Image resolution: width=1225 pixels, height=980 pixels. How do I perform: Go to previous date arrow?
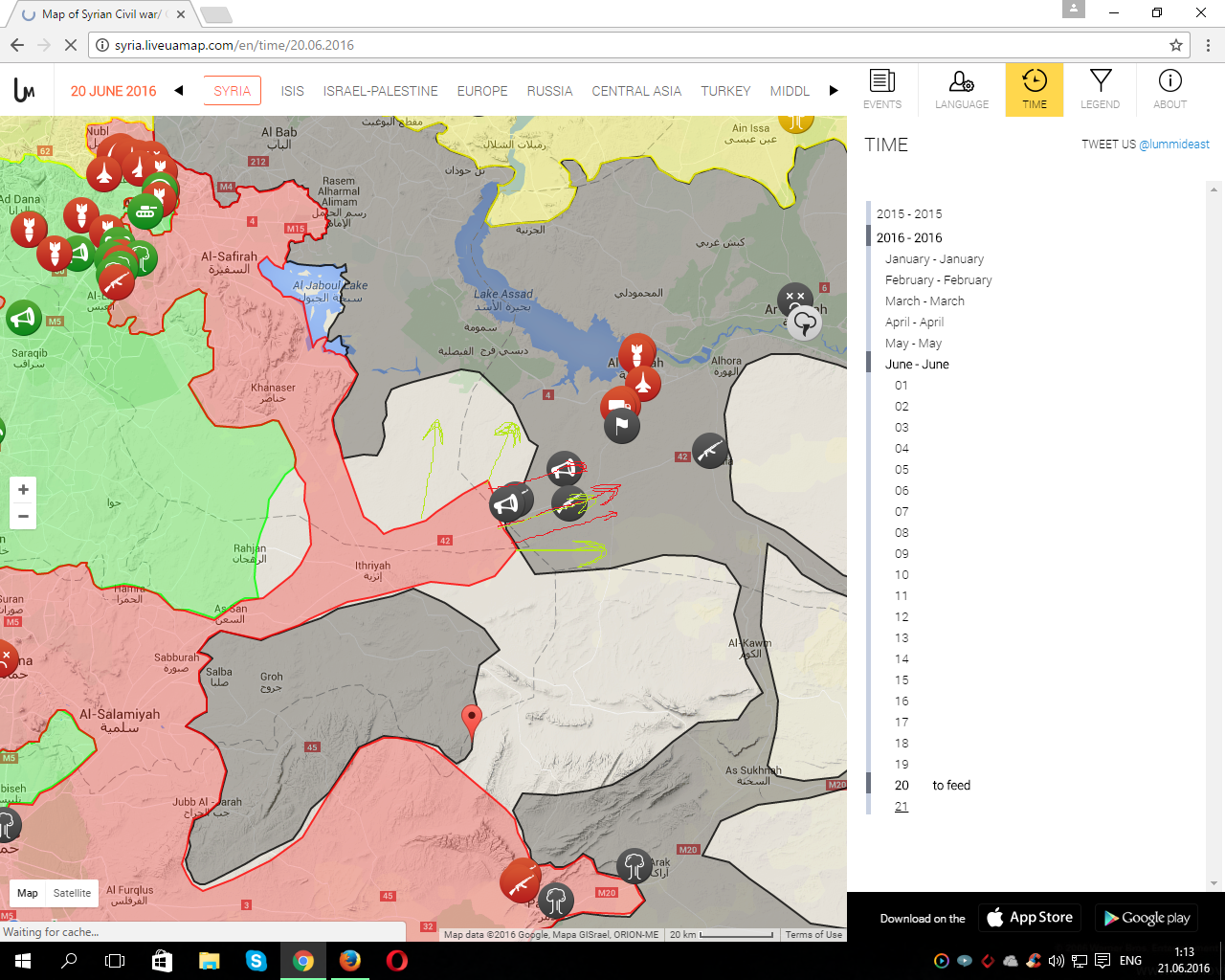(179, 91)
